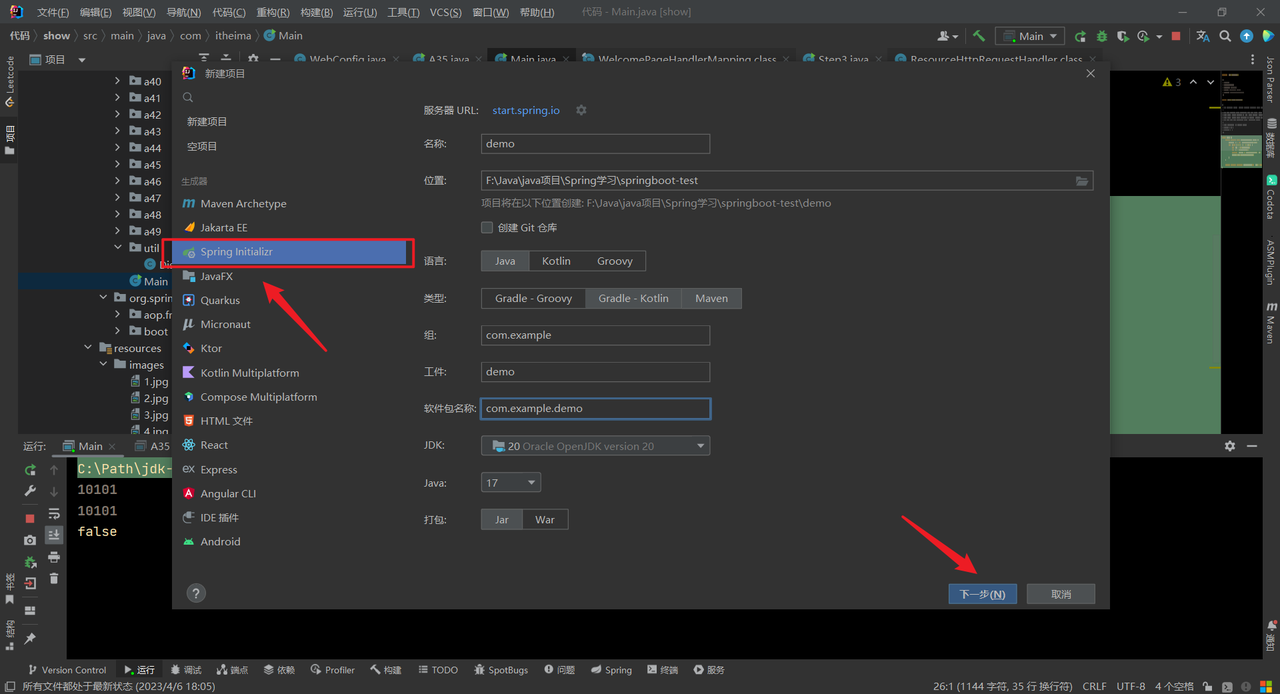Click the rerun icon in Run panel
Viewport: 1280px width, 694px height.
(x=30, y=470)
